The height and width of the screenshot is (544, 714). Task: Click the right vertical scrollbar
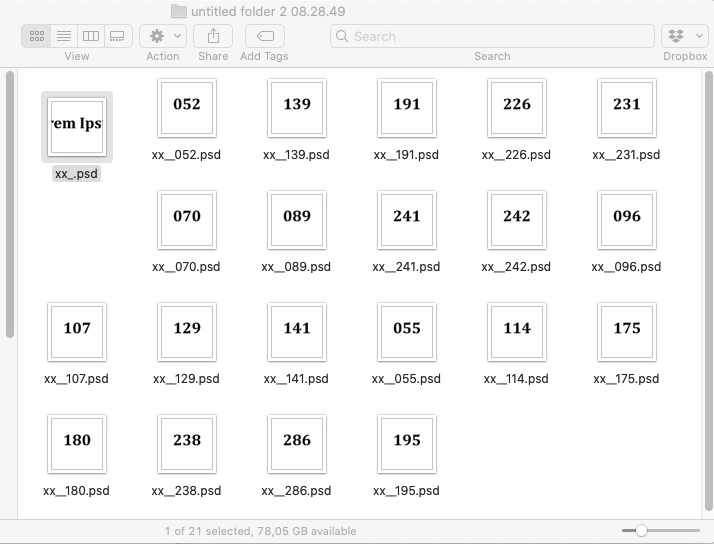coord(709,291)
